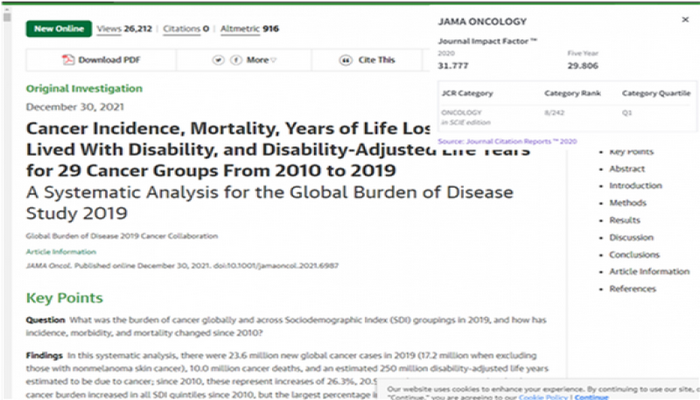Jump to Introduction in the sidebar

[x=635, y=186]
